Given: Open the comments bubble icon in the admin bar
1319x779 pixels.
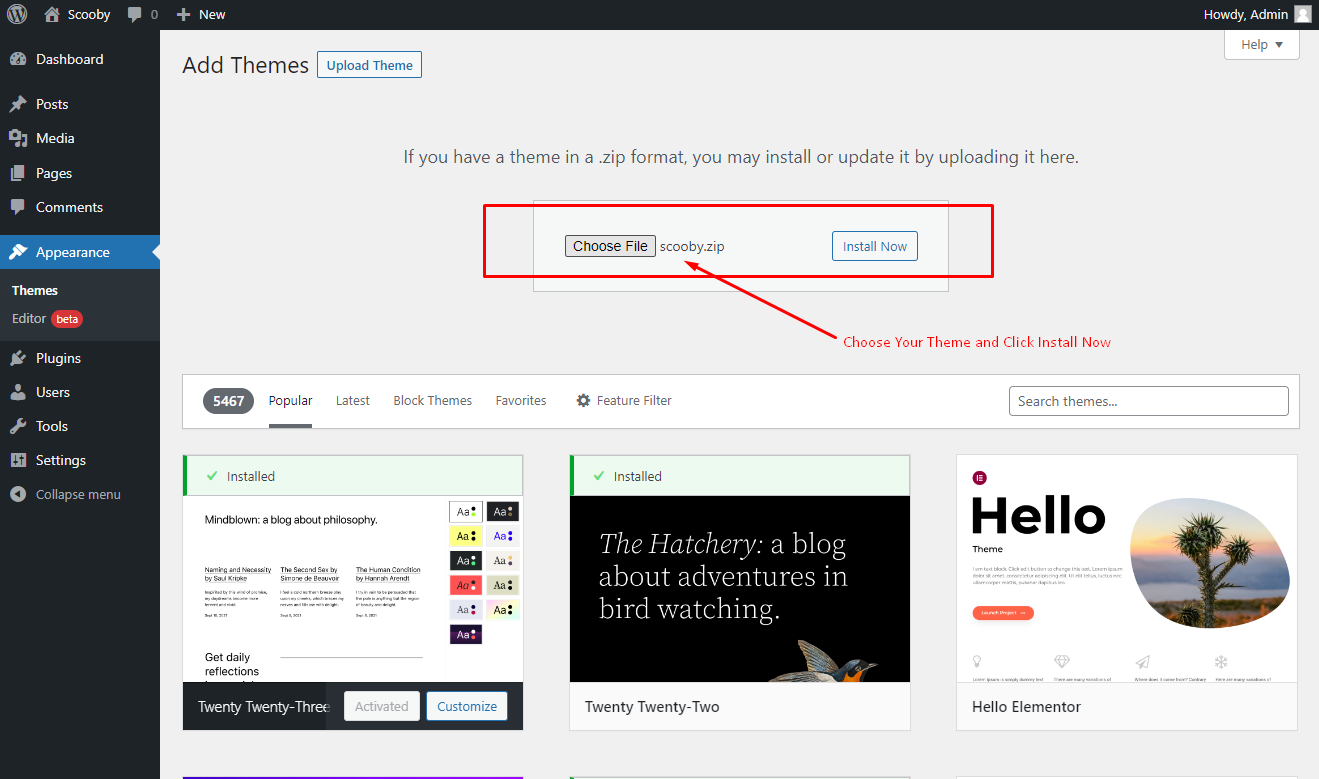Looking at the screenshot, I should pos(135,15).
